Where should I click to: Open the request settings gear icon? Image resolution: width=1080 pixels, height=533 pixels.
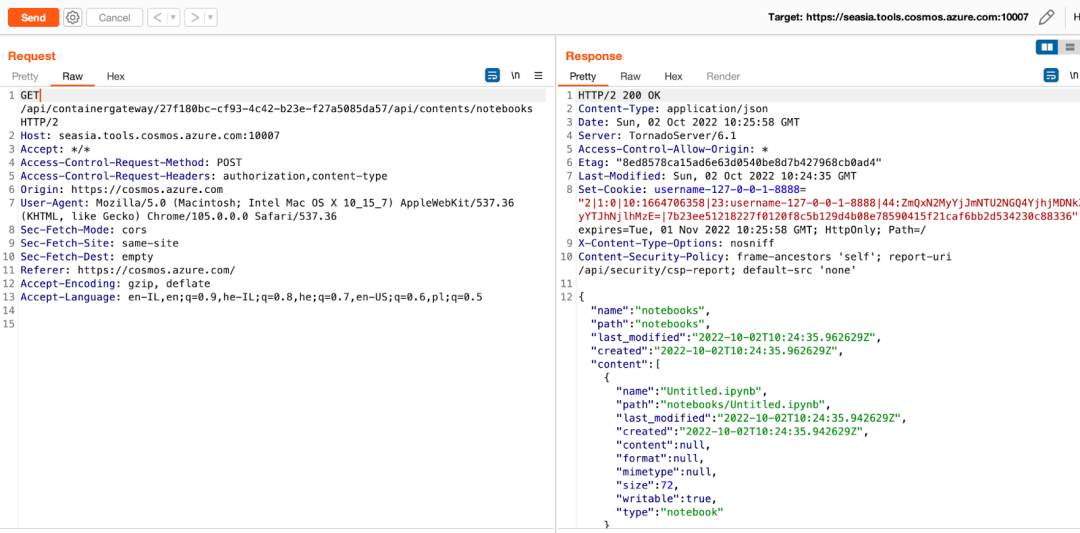[x=72, y=18]
